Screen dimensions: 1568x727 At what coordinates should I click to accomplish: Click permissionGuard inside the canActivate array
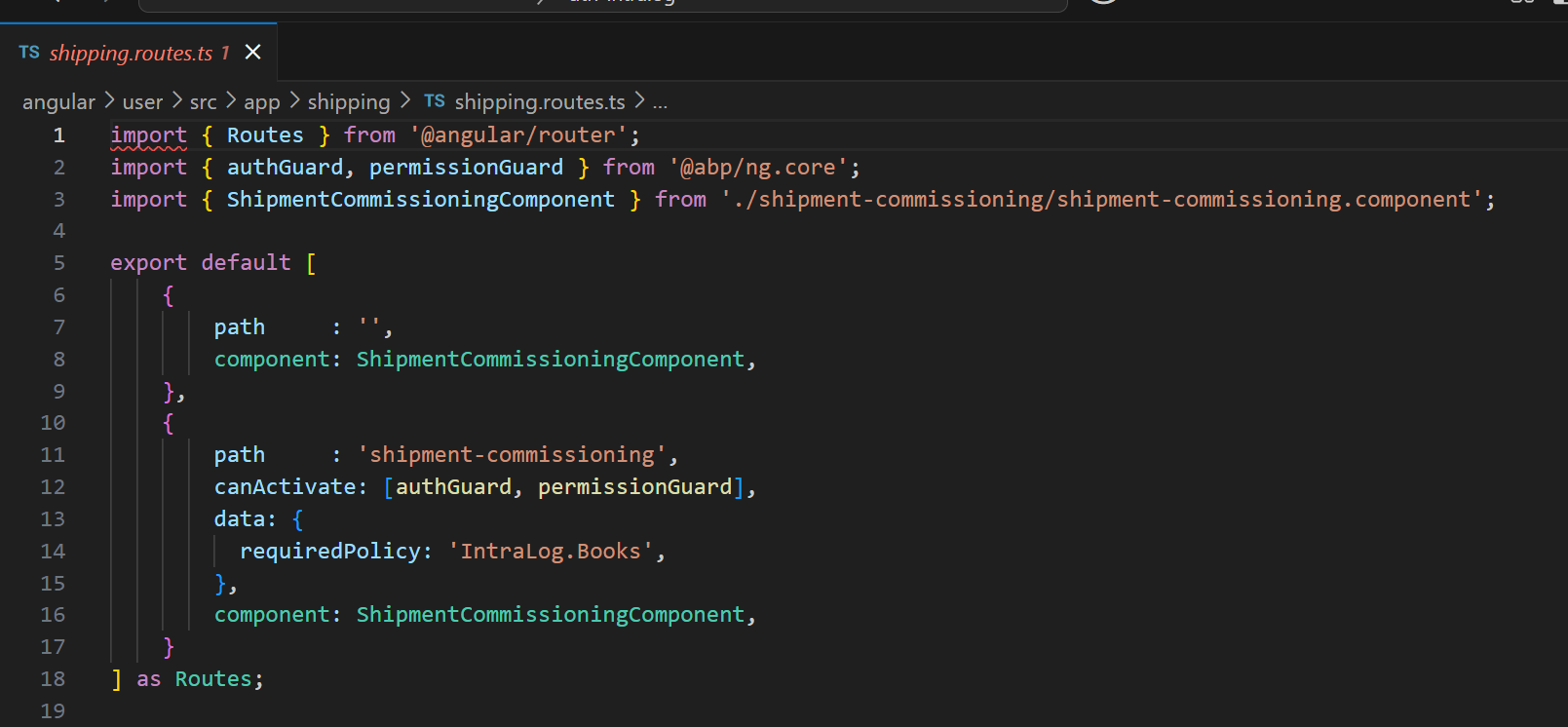633,487
